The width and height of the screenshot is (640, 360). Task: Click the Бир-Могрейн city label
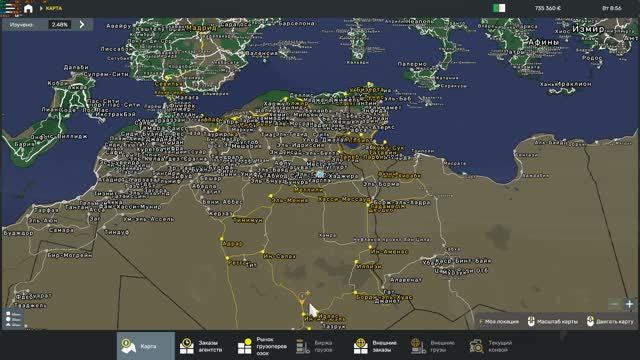tap(70, 255)
